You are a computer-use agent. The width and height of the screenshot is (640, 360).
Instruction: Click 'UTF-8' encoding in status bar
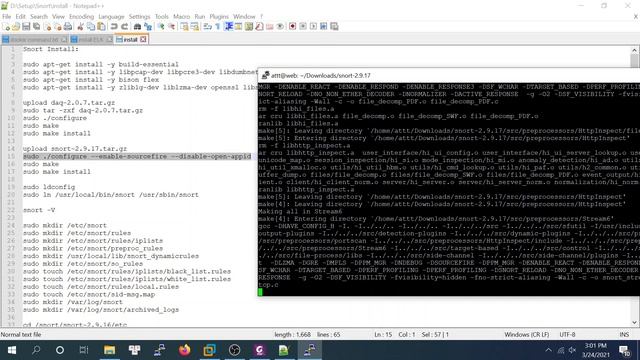(x=567, y=335)
